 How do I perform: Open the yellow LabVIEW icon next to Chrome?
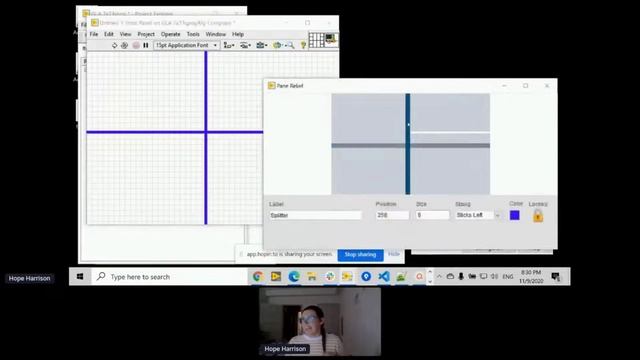tap(276, 277)
